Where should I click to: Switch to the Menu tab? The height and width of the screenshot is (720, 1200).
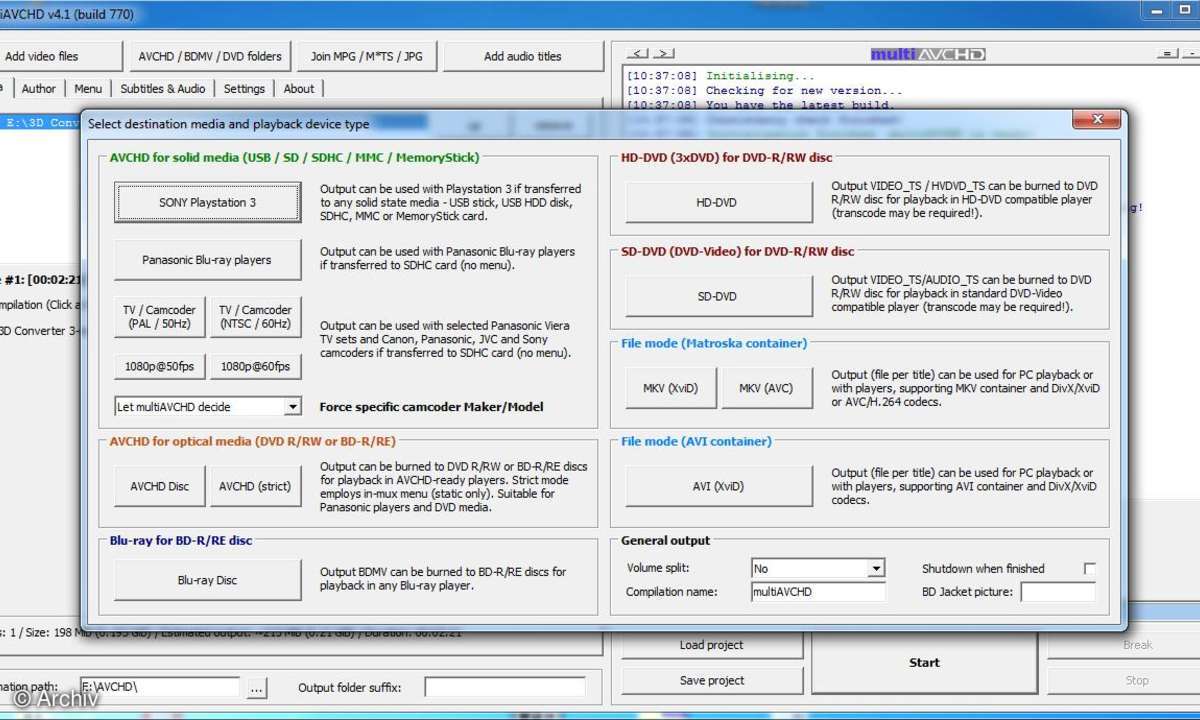click(x=88, y=88)
